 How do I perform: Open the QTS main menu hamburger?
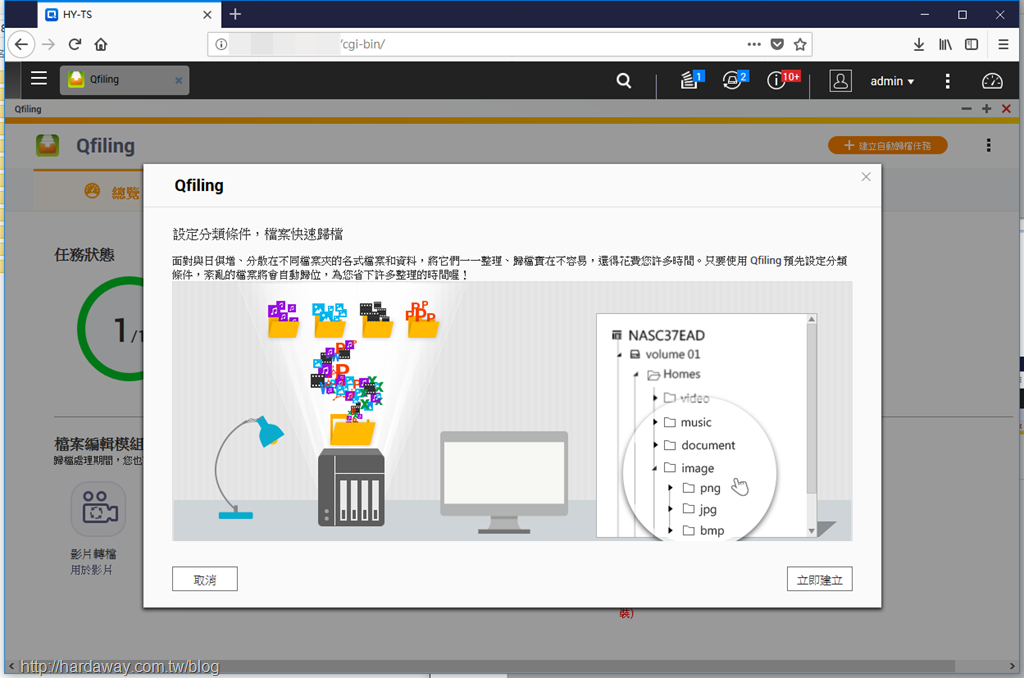(39, 79)
